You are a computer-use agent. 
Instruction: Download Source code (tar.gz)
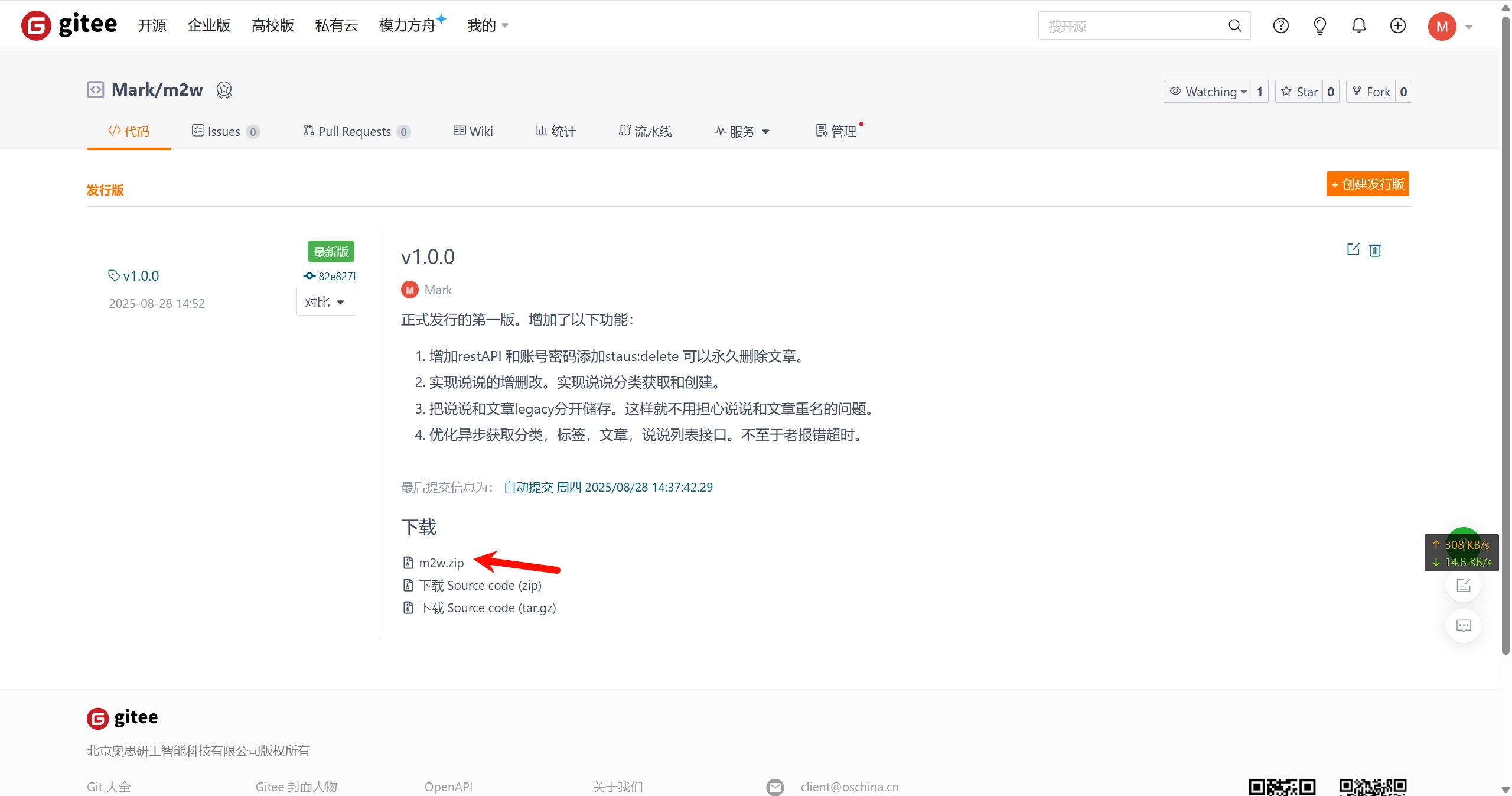tap(488, 607)
